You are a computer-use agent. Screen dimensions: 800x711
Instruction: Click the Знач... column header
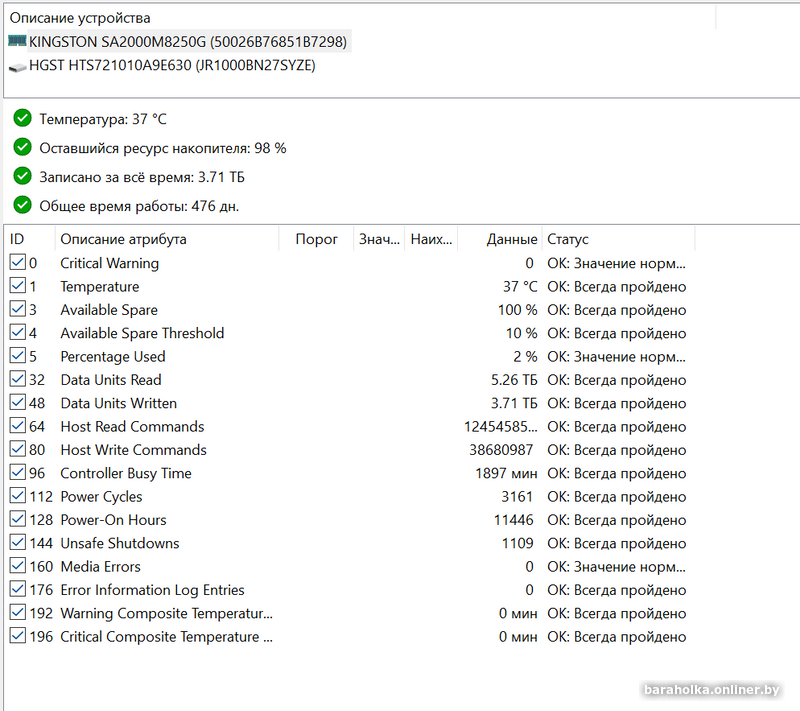[379, 239]
